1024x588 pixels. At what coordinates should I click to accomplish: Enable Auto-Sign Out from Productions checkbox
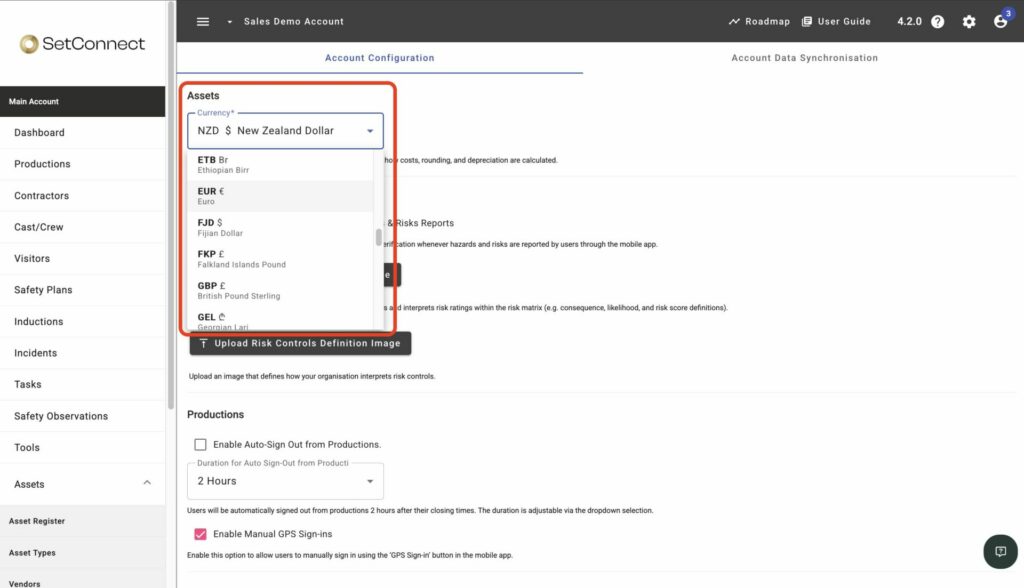tap(200, 445)
